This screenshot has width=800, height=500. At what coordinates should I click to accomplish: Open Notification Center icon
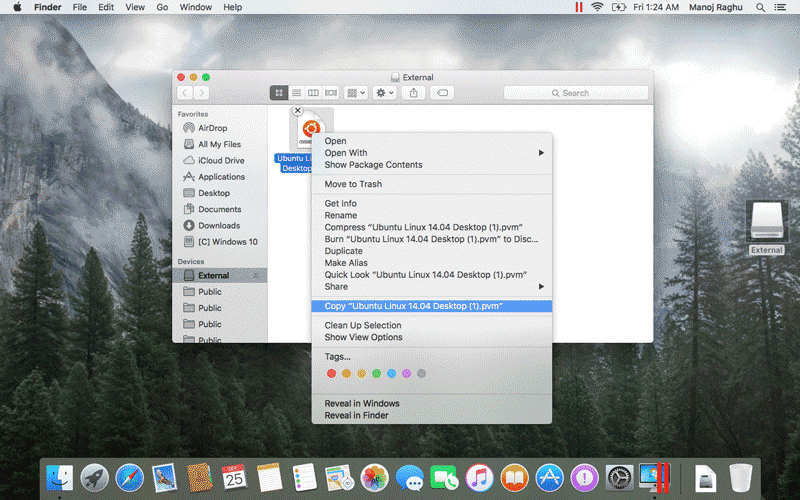[x=780, y=7]
